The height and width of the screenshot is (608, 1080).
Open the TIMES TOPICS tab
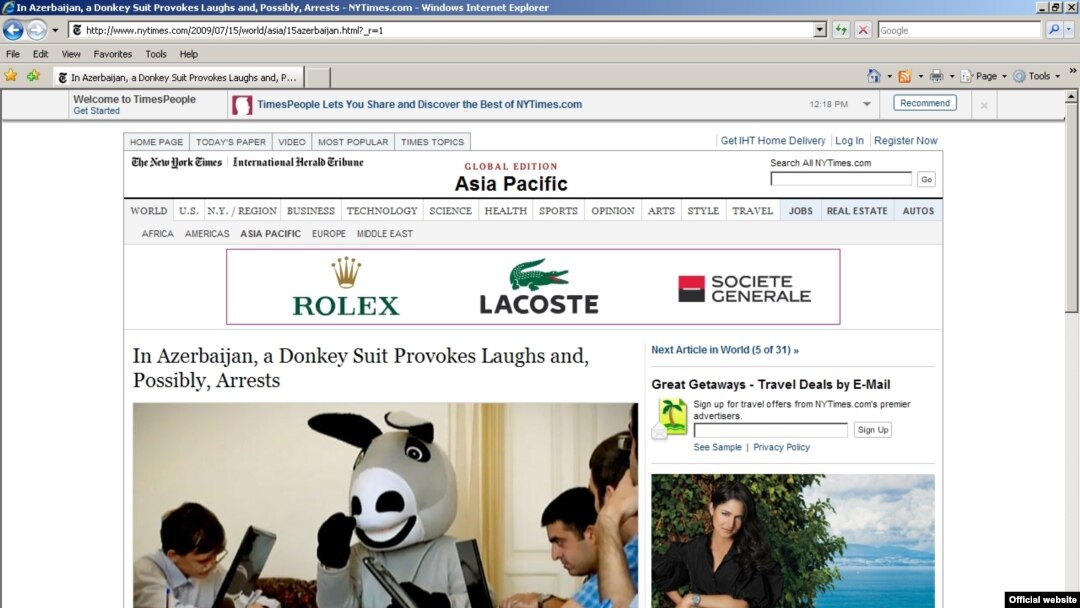(x=433, y=142)
